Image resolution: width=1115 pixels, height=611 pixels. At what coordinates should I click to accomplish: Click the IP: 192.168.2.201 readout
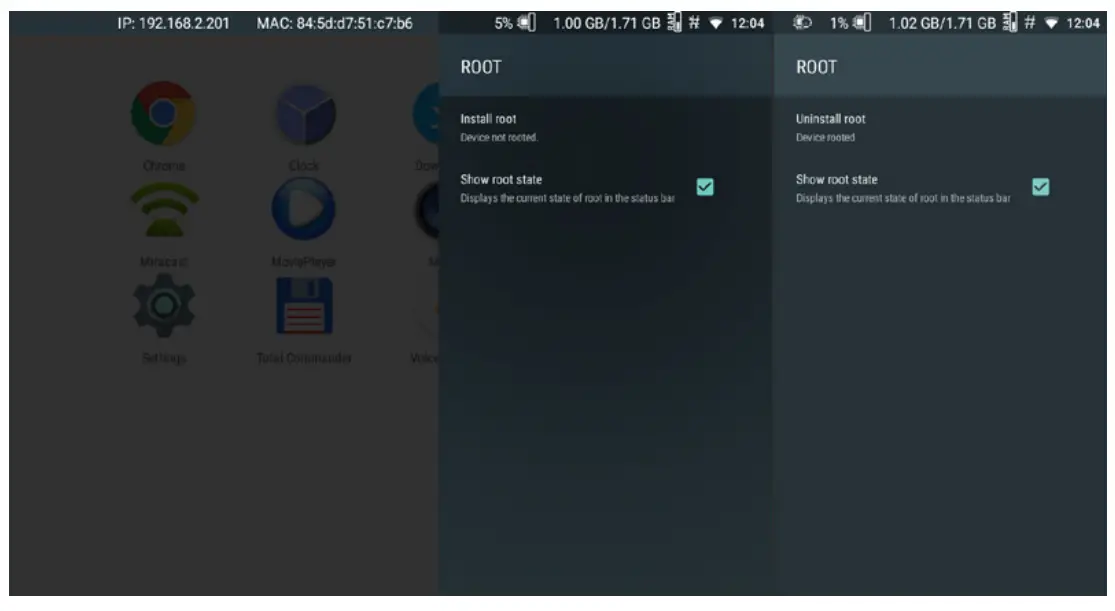click(x=174, y=23)
